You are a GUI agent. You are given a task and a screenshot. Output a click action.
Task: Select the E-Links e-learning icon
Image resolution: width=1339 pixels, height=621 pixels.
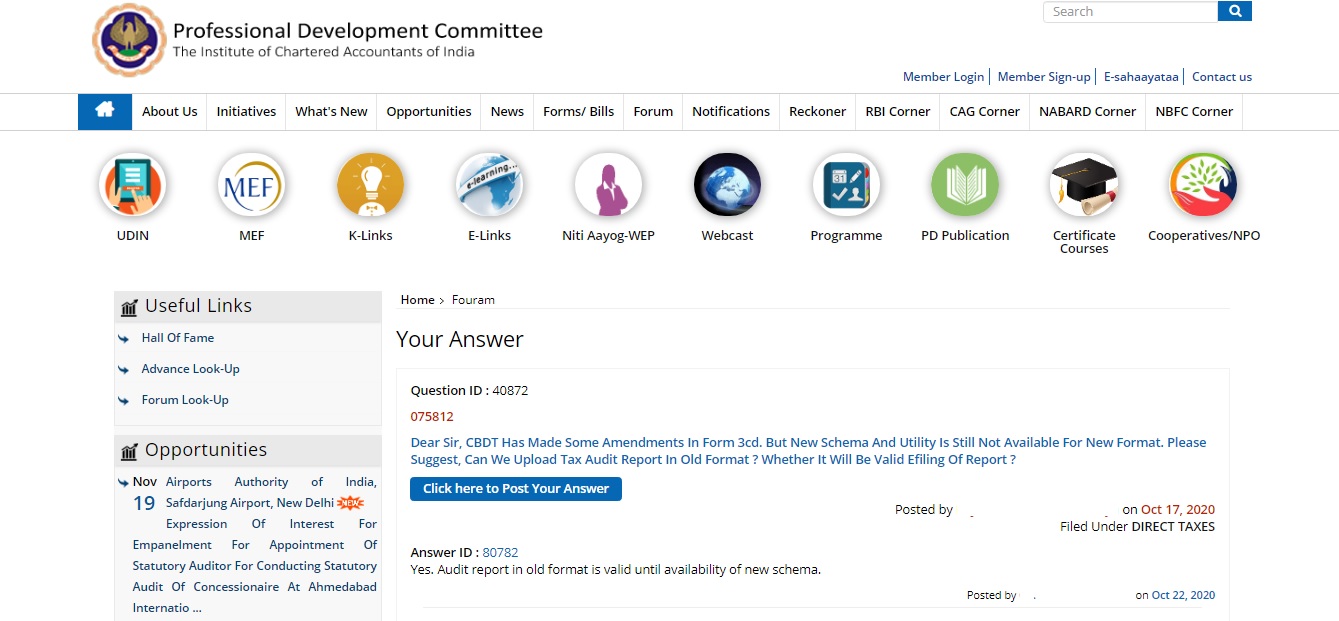point(489,186)
